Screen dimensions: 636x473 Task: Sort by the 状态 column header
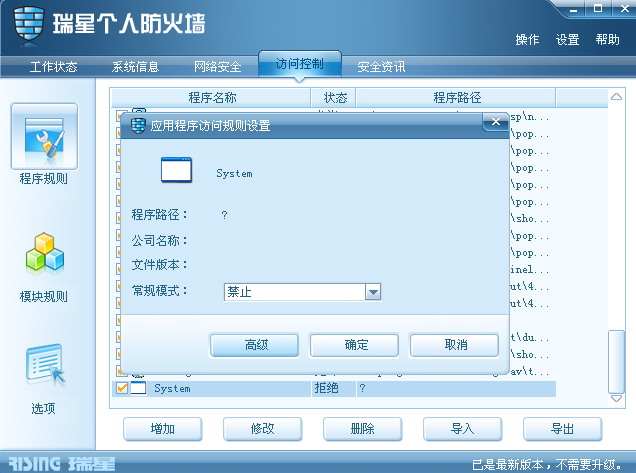tap(333, 97)
